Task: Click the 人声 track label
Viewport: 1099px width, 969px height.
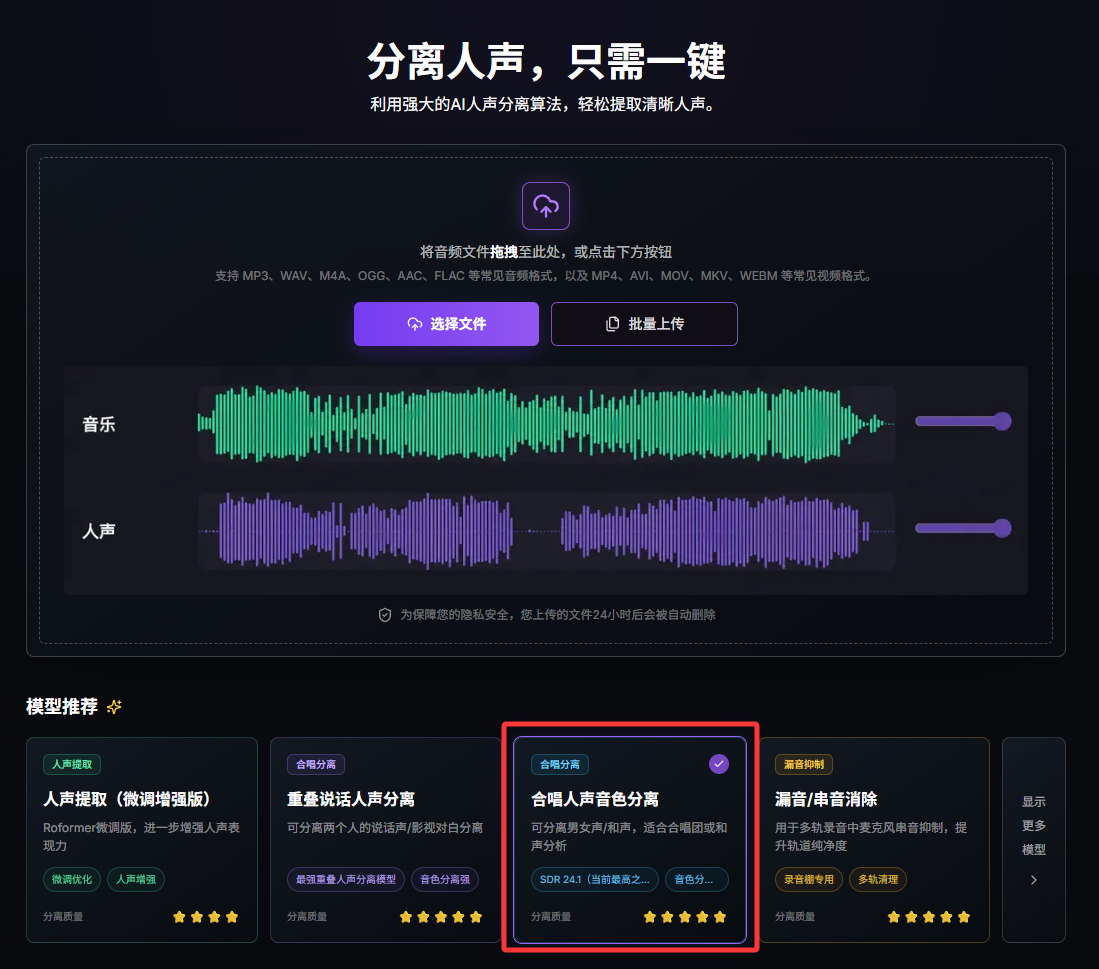Action: pyautogui.click(x=99, y=531)
